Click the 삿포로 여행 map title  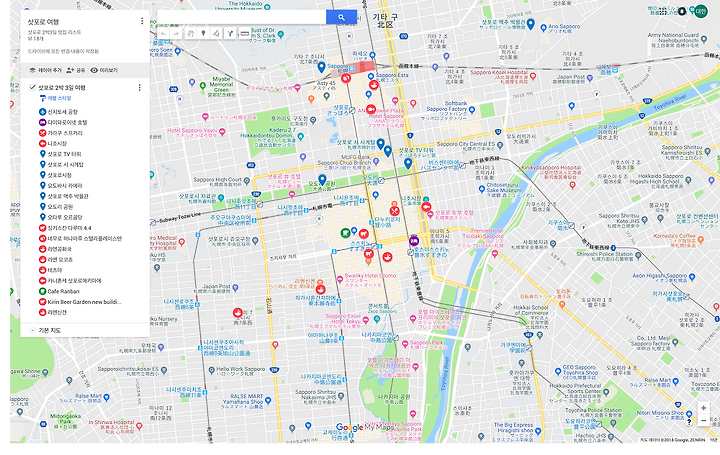click(43, 22)
